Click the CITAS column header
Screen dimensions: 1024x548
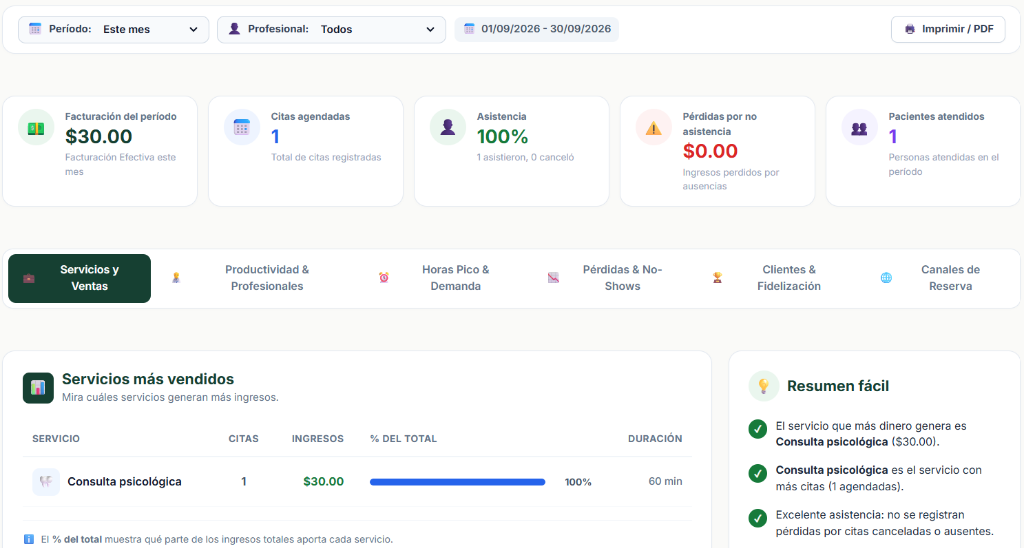[244, 439]
